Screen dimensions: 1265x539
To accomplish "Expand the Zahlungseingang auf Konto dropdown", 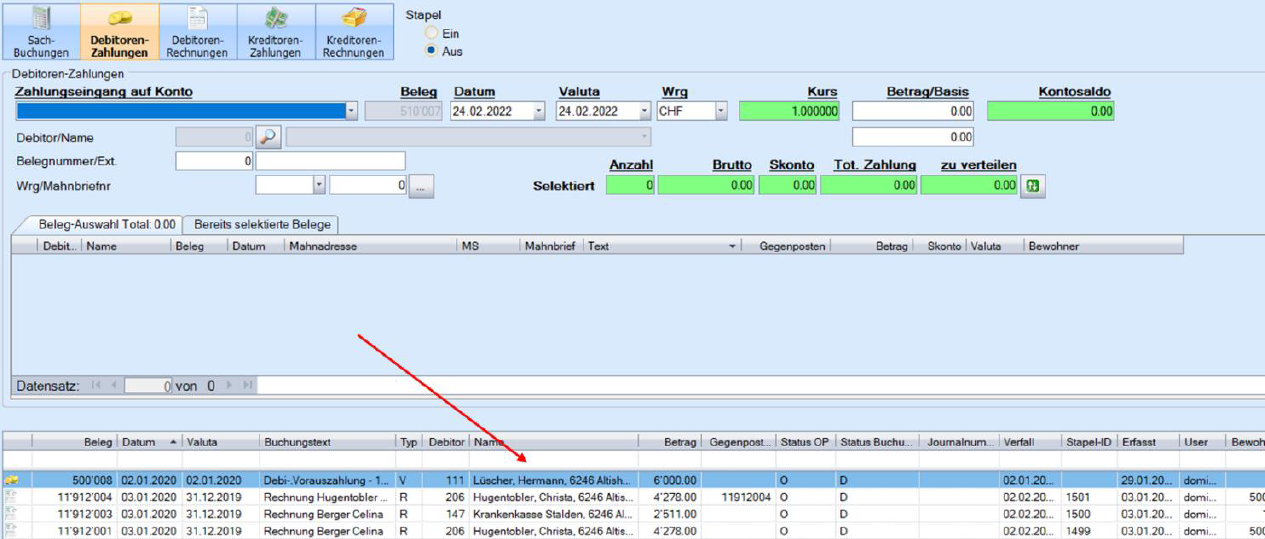I will 351,112.
